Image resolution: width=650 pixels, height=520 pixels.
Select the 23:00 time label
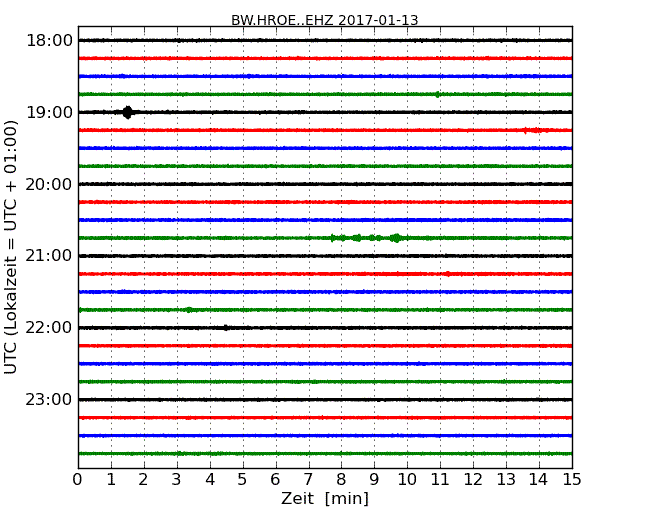49,399
